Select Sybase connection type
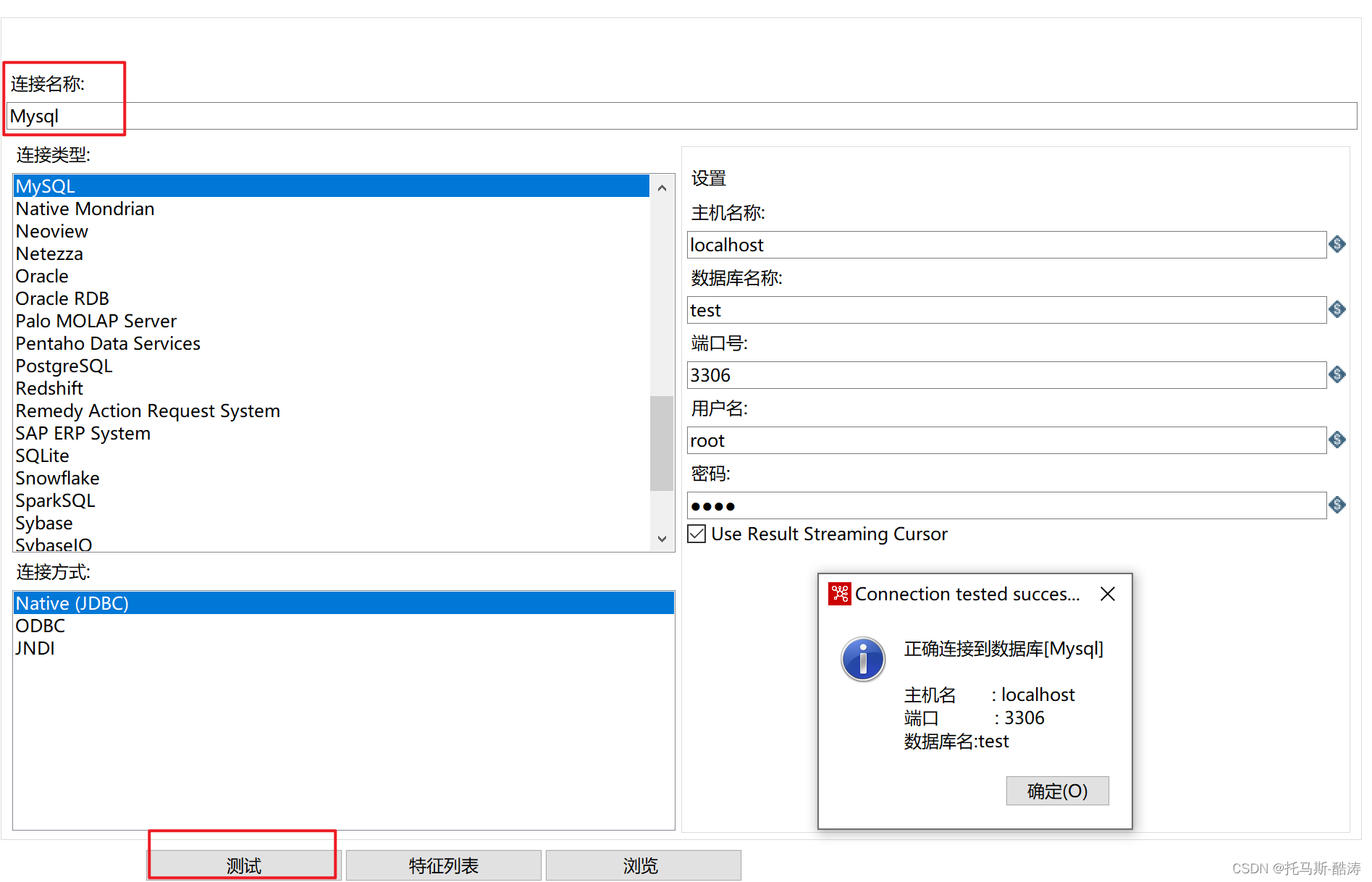 [x=332, y=523]
